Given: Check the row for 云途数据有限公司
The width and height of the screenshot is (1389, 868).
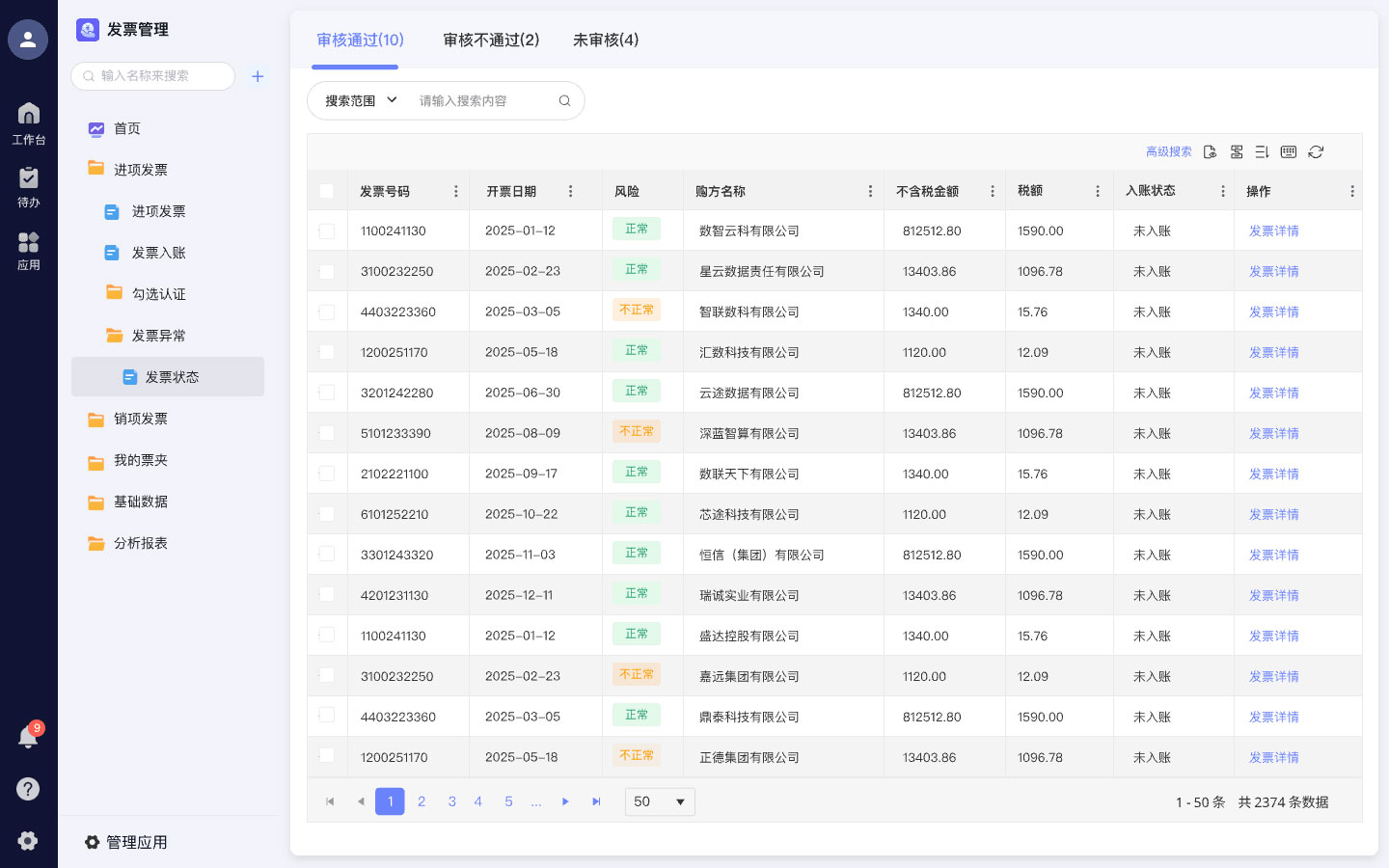Looking at the screenshot, I should point(327,393).
